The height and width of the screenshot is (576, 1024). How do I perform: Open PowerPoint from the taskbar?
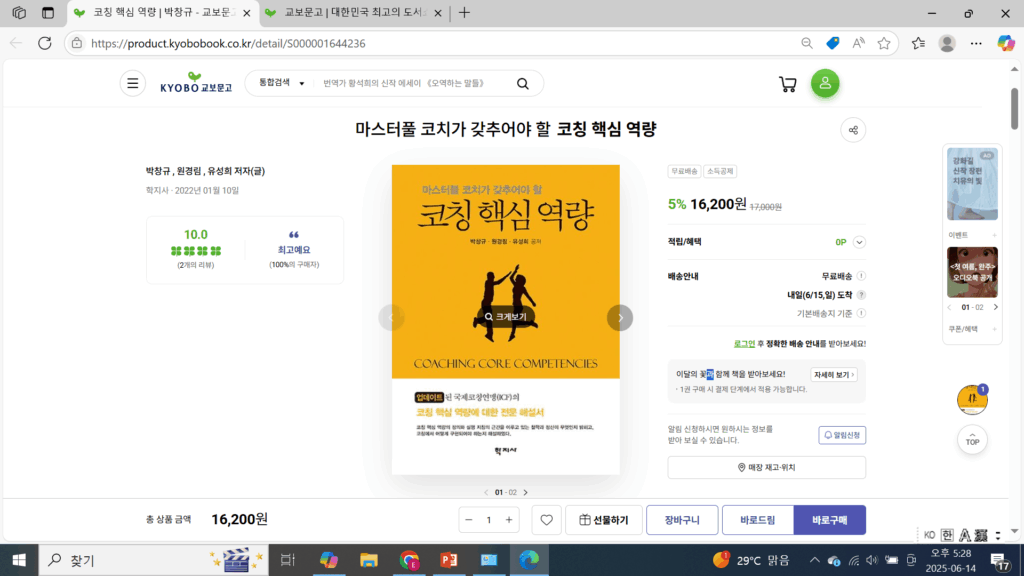(449, 560)
